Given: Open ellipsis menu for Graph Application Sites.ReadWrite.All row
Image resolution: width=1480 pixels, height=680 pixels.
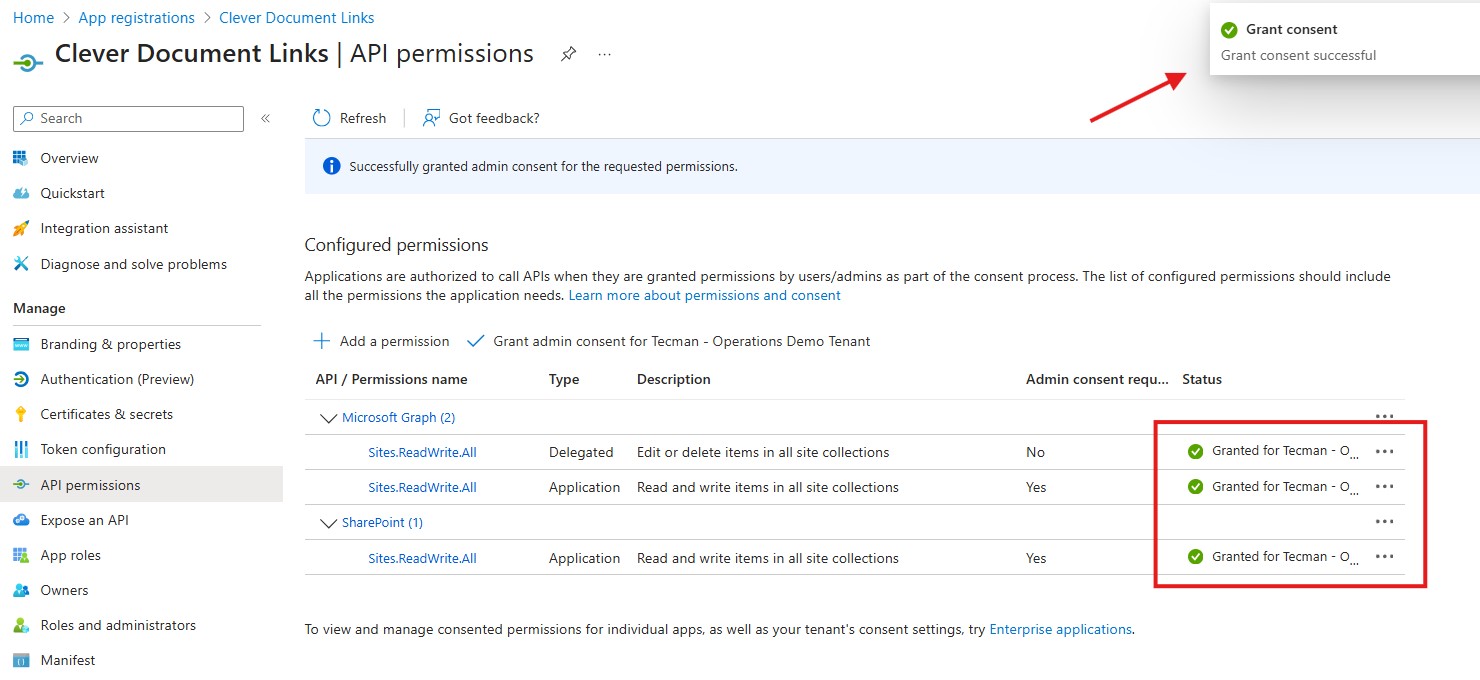Looking at the screenshot, I should (x=1384, y=486).
